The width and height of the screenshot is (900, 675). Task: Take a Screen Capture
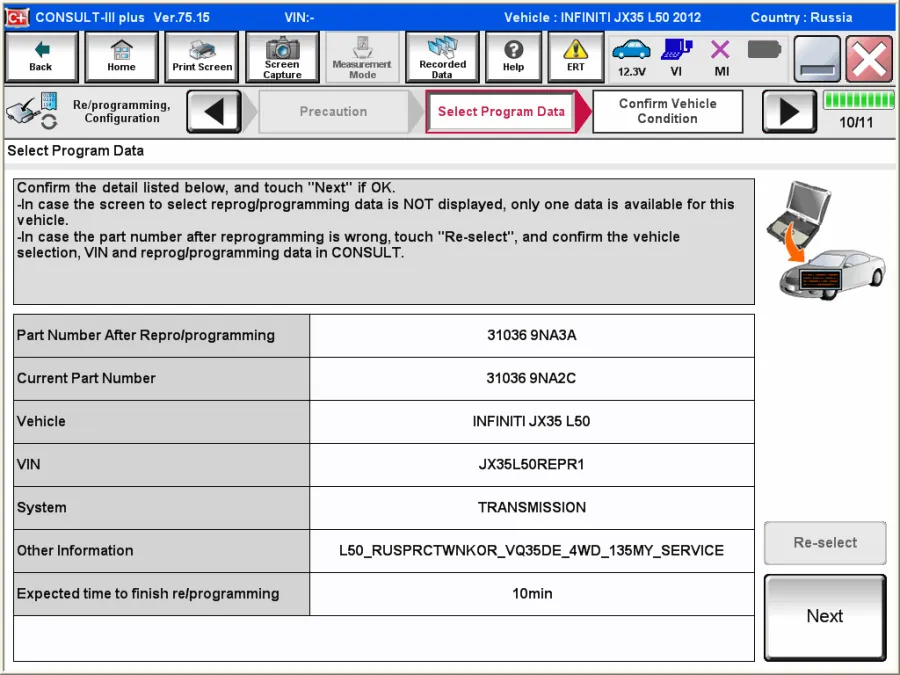pos(282,57)
